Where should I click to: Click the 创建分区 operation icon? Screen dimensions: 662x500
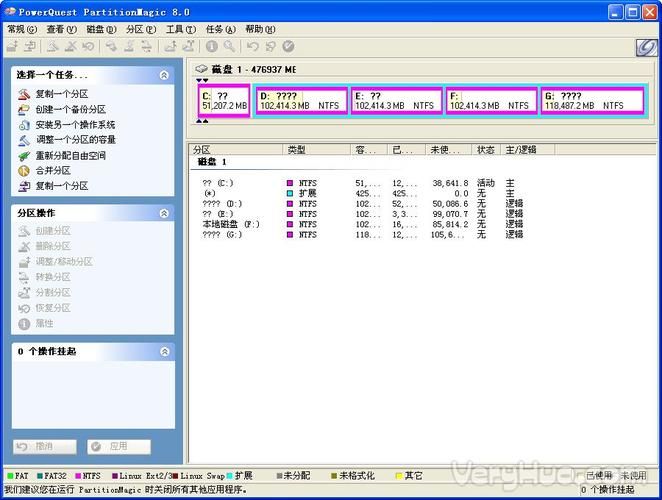pos(24,231)
